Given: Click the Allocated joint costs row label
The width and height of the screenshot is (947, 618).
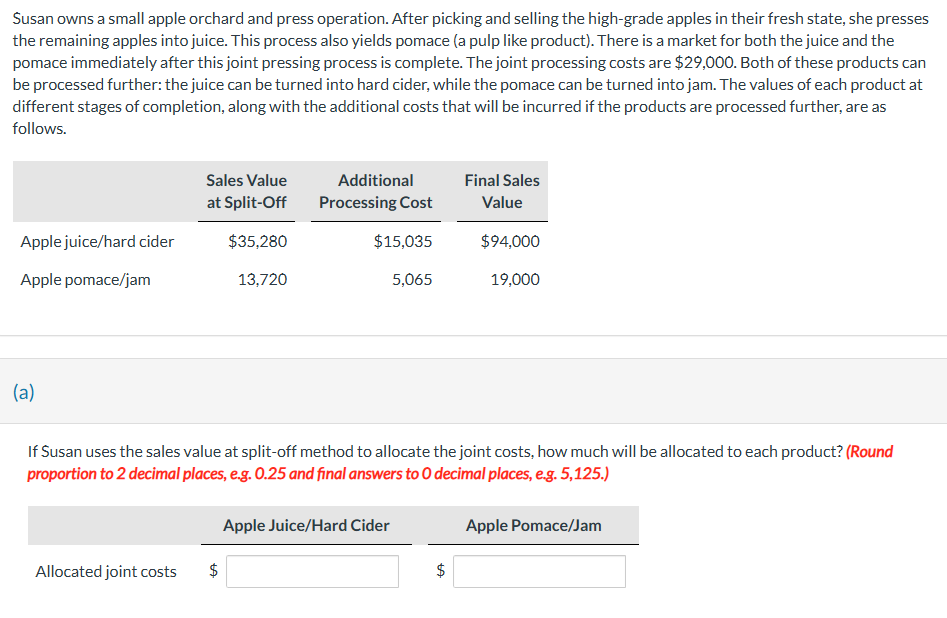Looking at the screenshot, I should (x=103, y=571).
